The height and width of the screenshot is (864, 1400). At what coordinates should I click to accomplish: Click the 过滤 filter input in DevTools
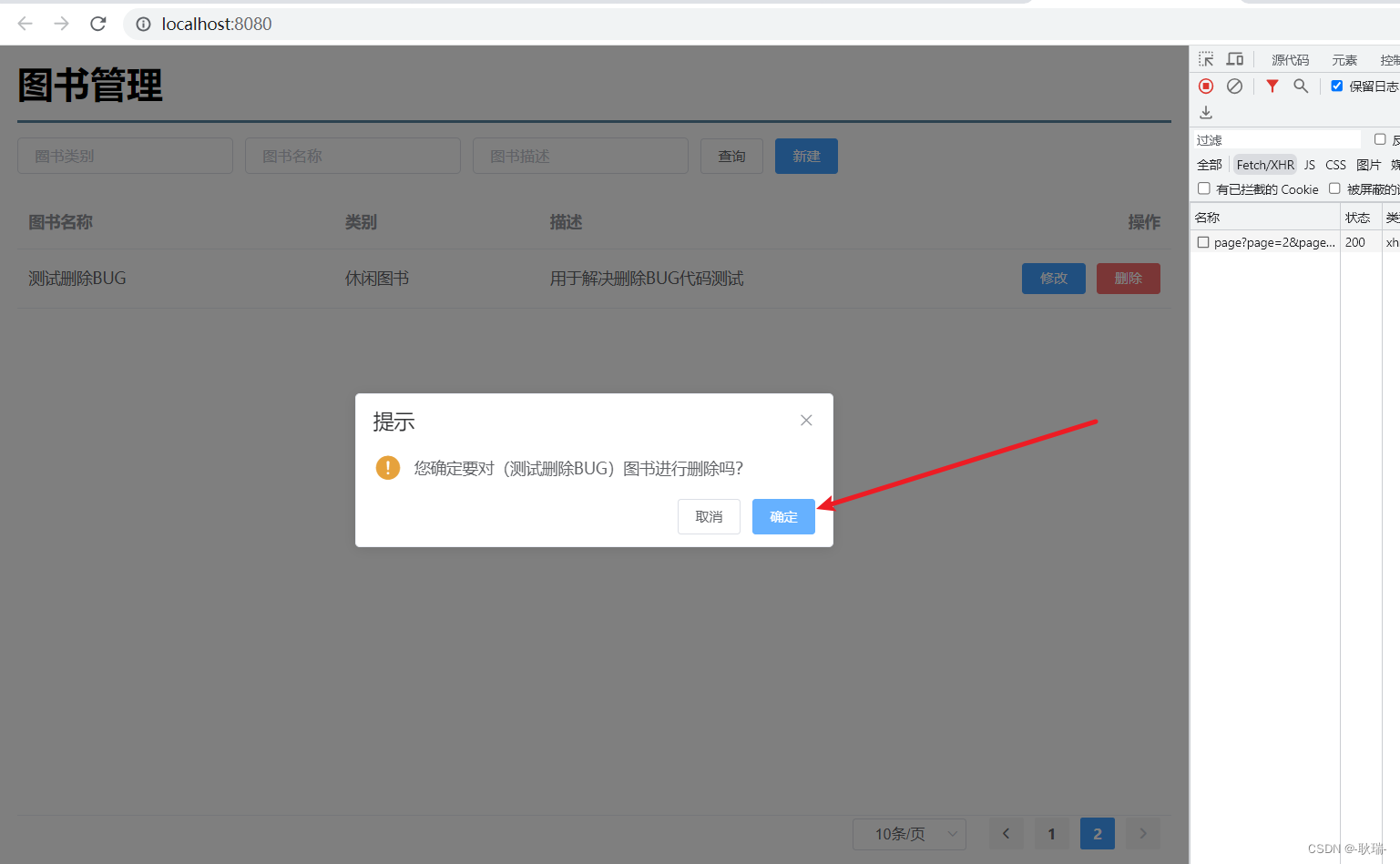1276,139
